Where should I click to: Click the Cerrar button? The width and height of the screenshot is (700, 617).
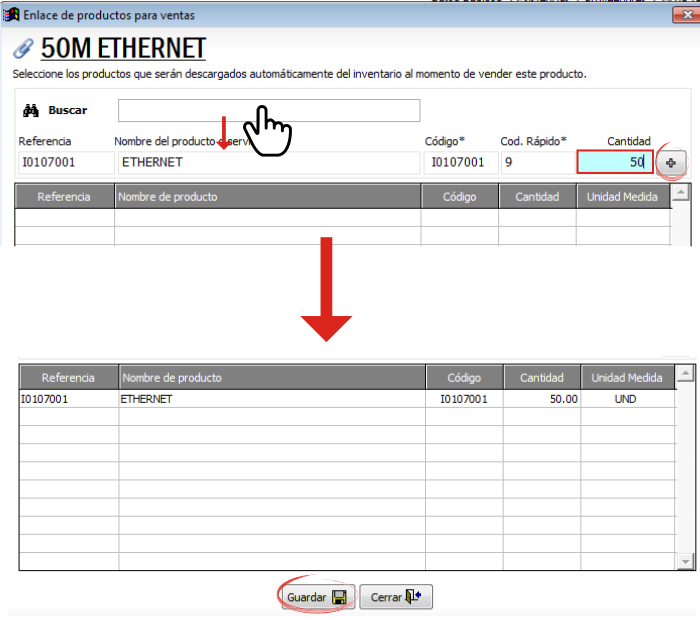click(396, 596)
